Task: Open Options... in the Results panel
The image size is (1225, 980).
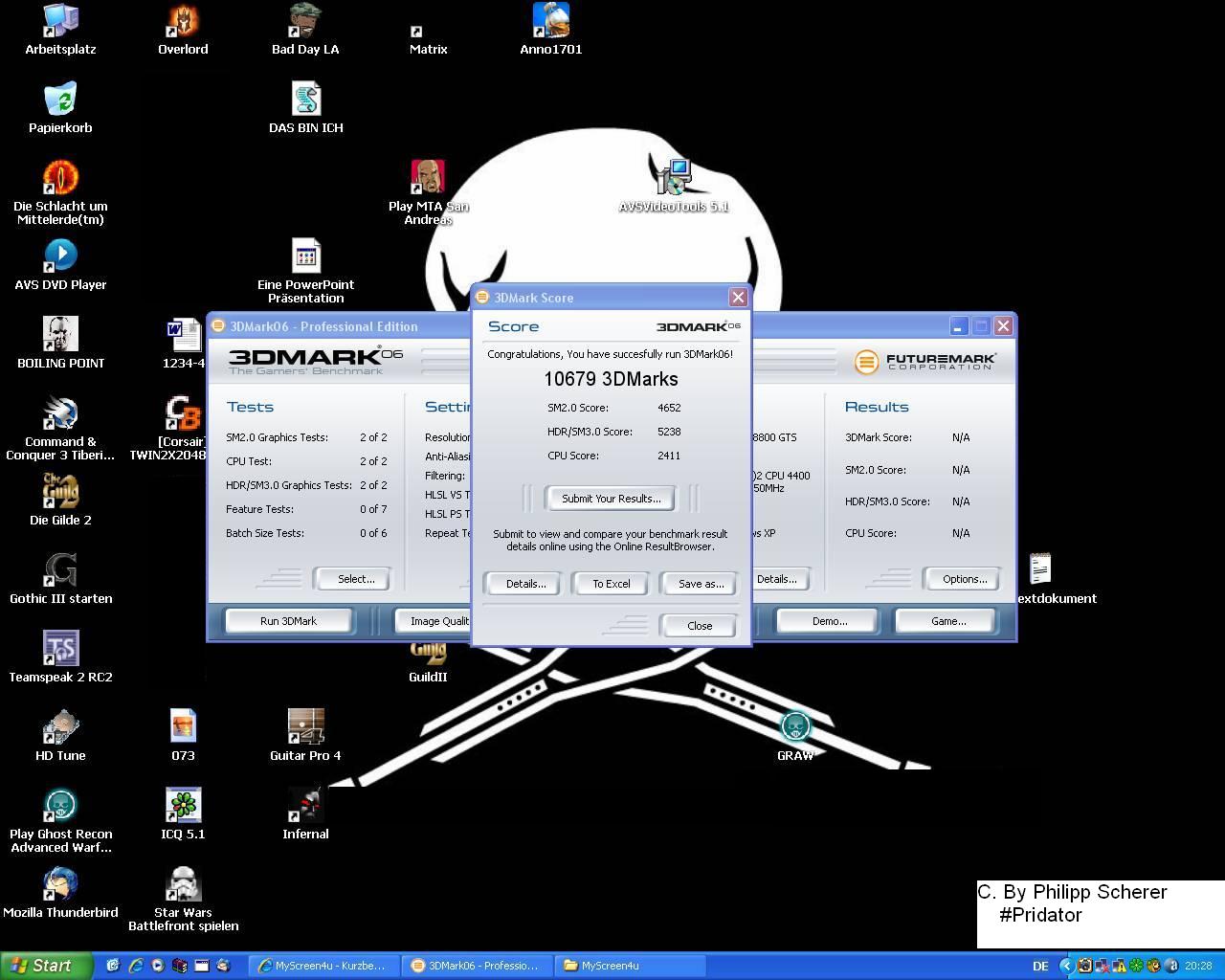Action: [964, 579]
